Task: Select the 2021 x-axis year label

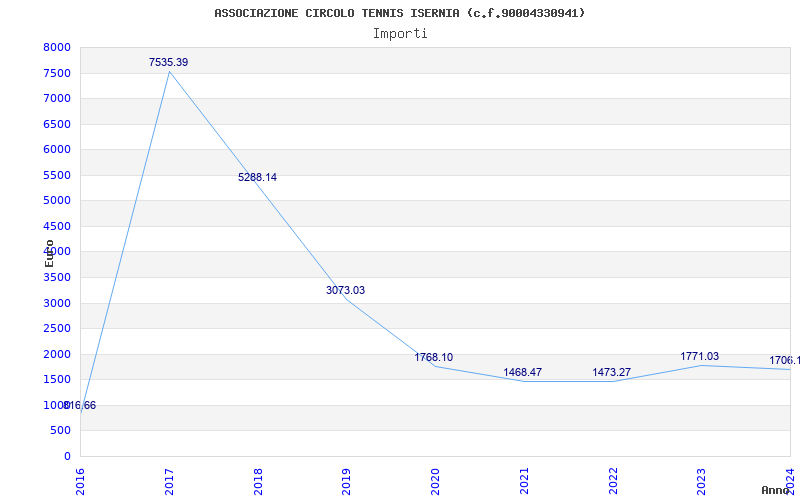Action: [524, 482]
